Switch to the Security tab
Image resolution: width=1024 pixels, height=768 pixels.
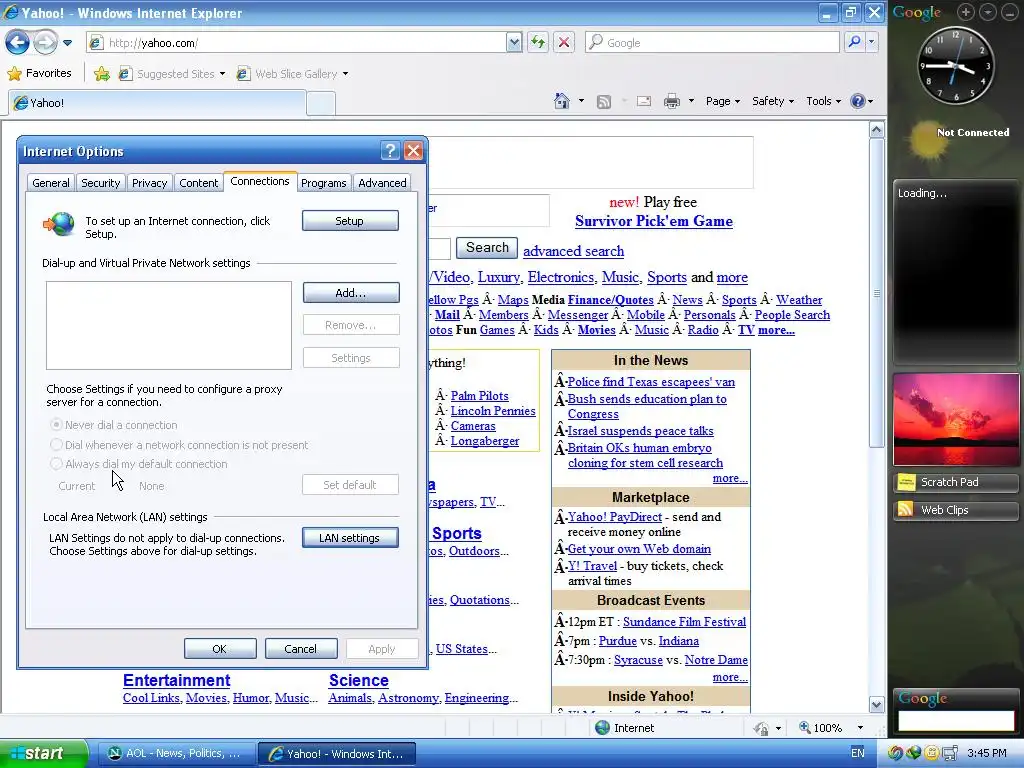tap(101, 183)
